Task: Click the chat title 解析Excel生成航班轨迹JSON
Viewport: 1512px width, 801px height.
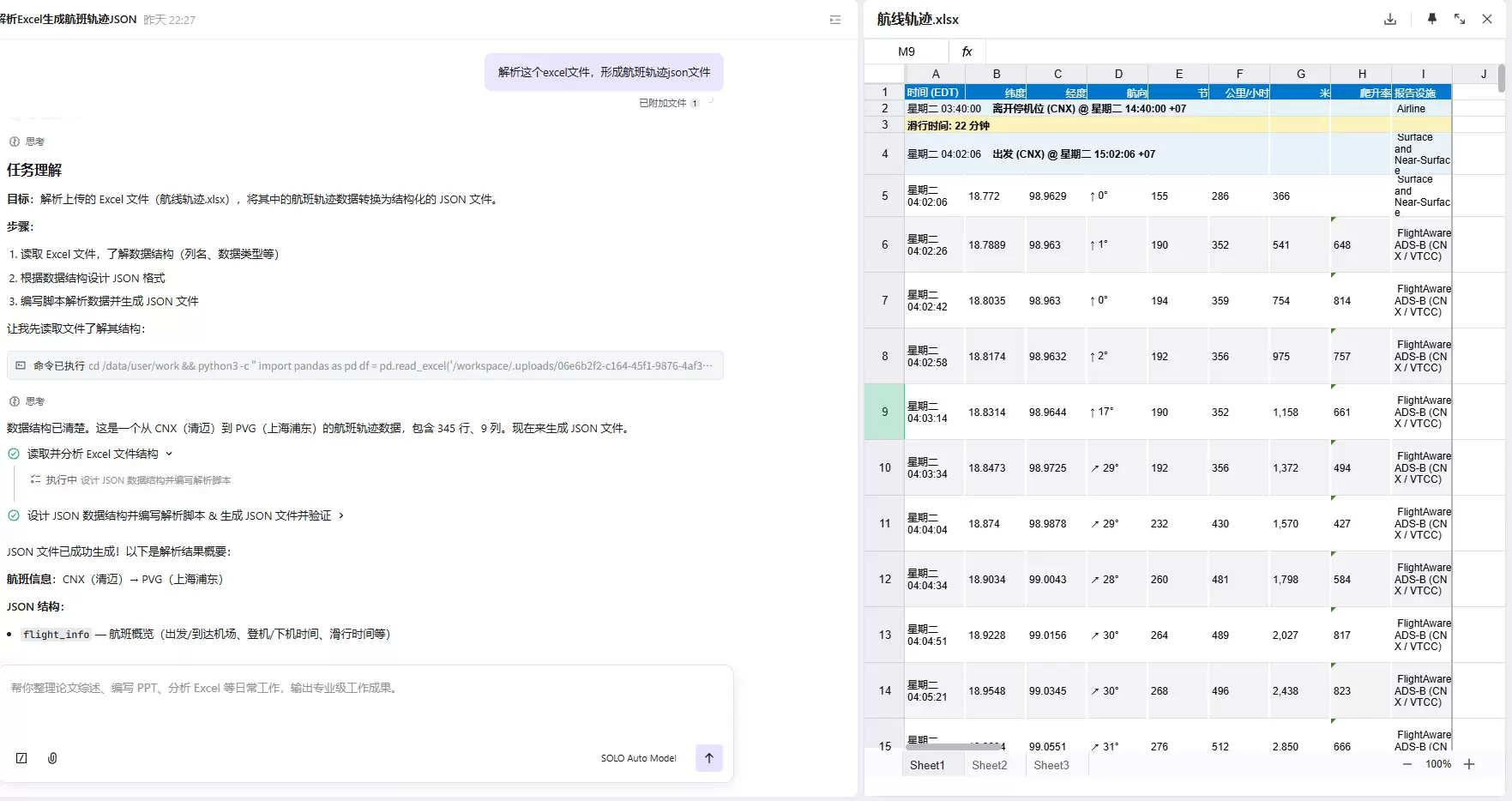Action: 69,20
